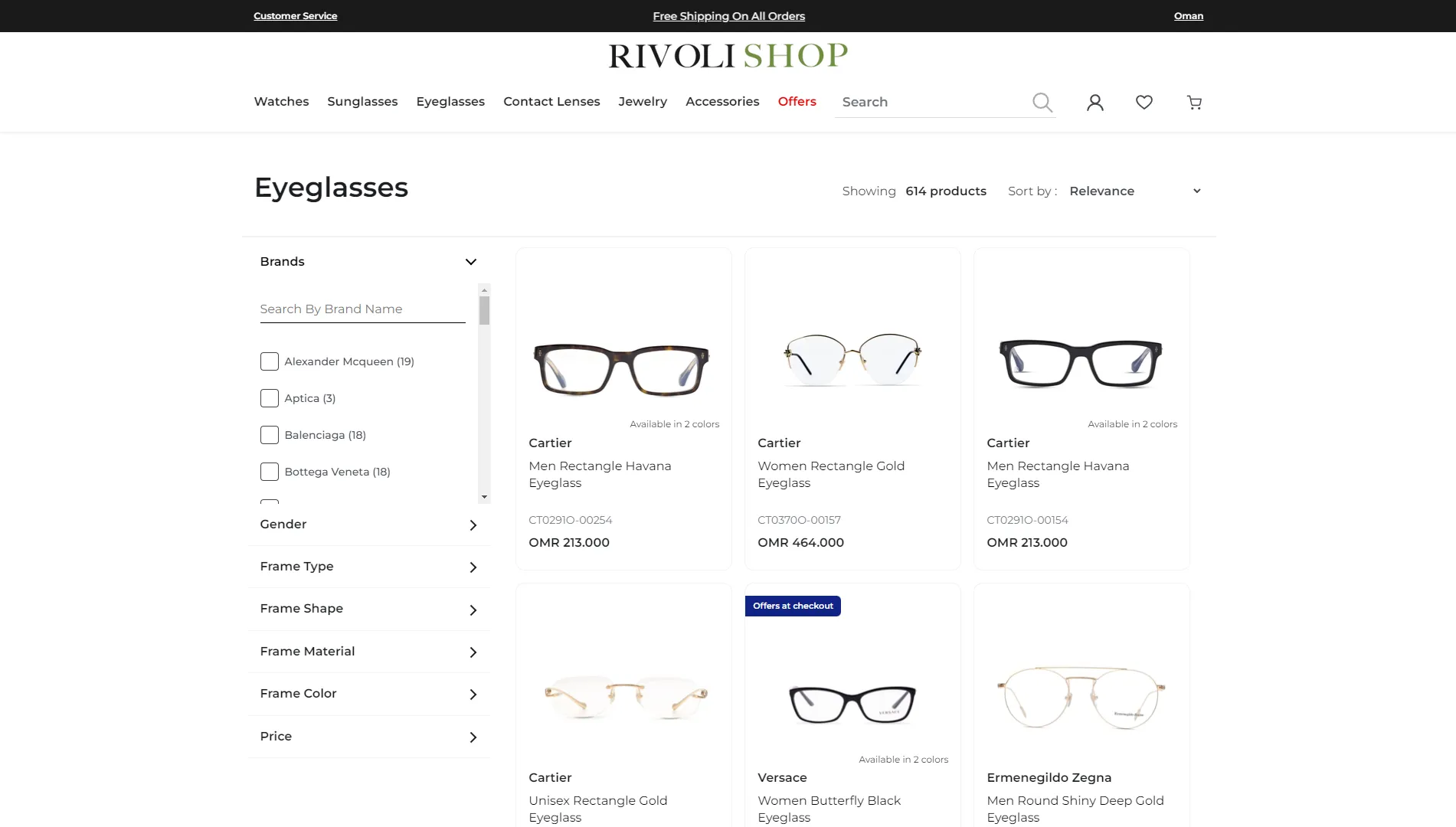Click the OMR 464.000 price

click(x=800, y=542)
